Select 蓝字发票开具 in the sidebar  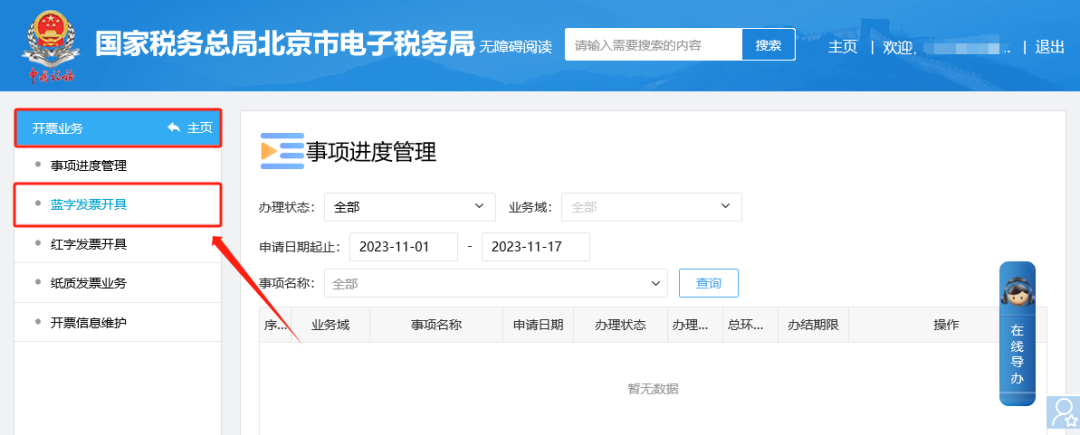[89, 205]
